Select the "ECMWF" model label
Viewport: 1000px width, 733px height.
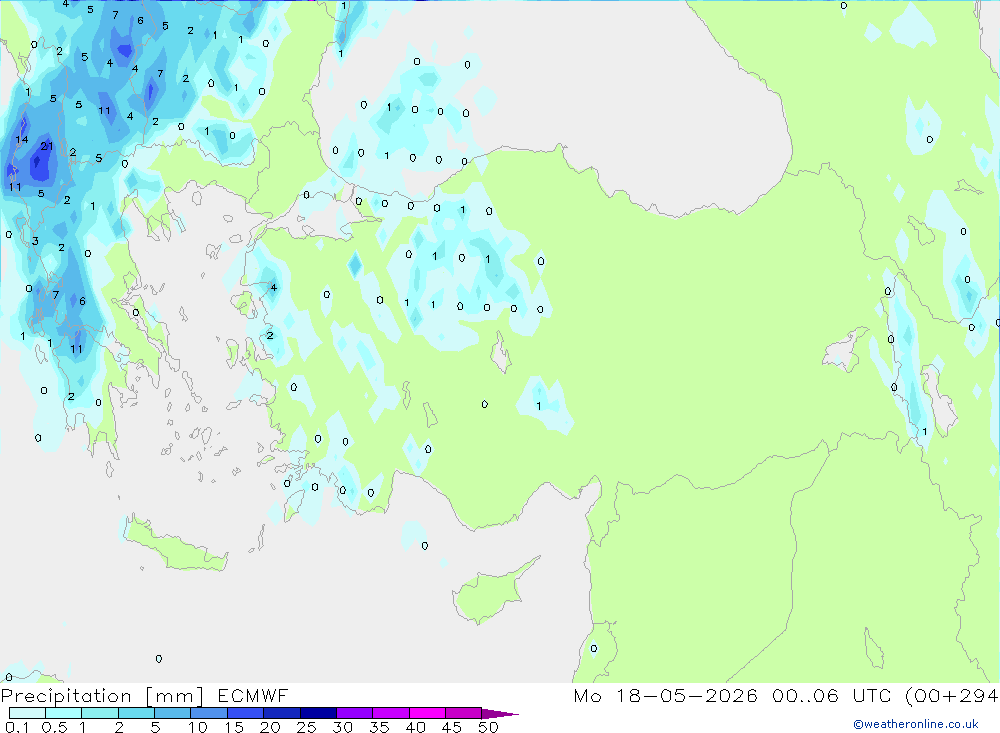(x=253, y=695)
